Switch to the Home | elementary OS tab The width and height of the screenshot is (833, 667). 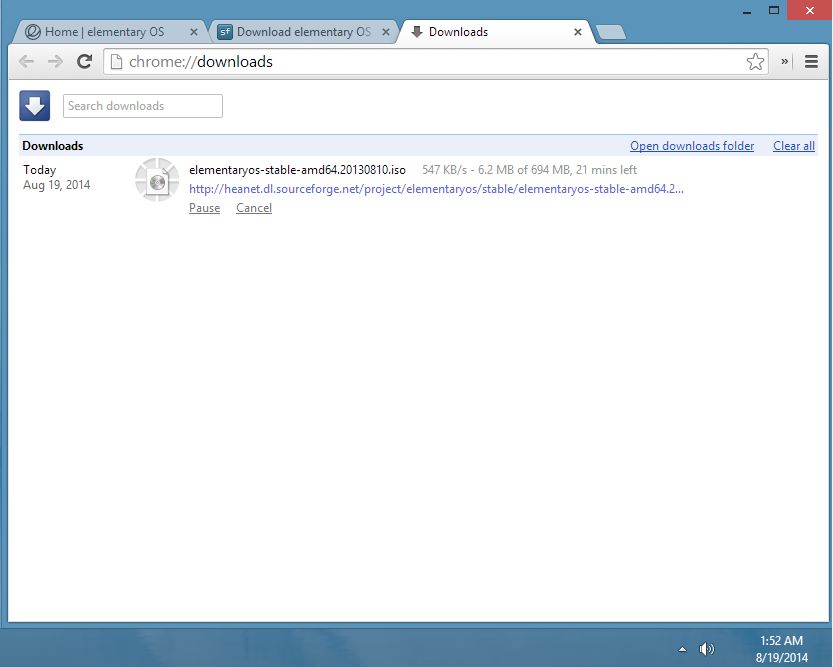[x=109, y=32]
